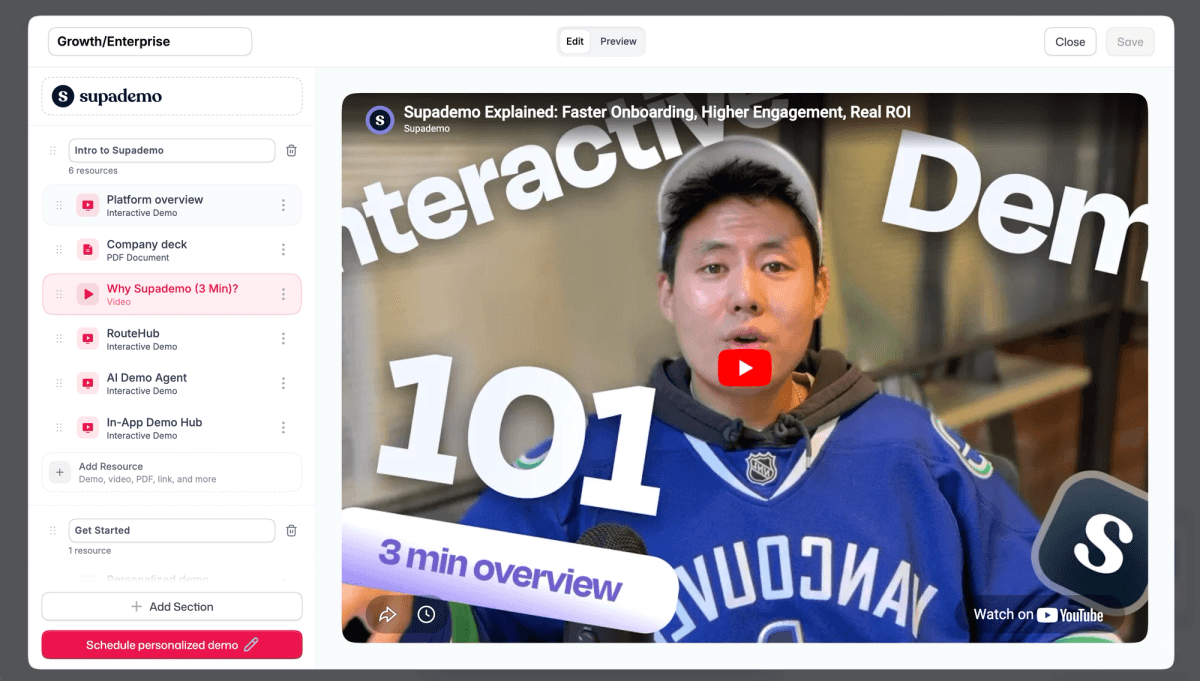
Task: Click trash icon beside Get Started section
Action: click(291, 530)
